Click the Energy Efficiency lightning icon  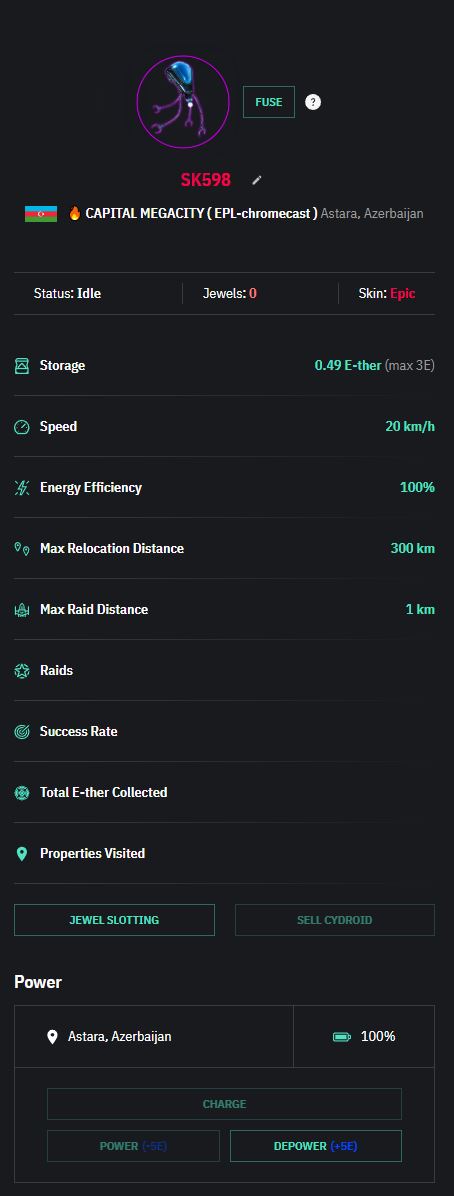tap(22, 487)
